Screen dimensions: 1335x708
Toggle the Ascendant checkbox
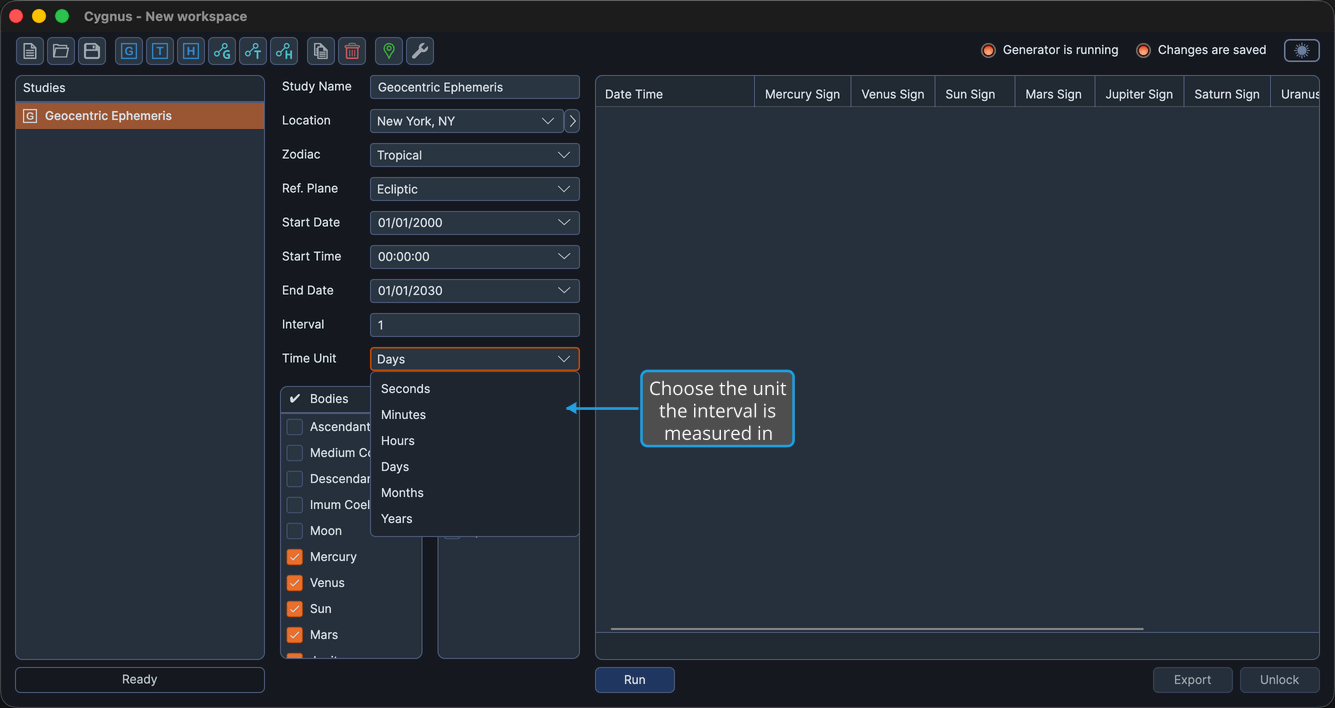(x=295, y=427)
